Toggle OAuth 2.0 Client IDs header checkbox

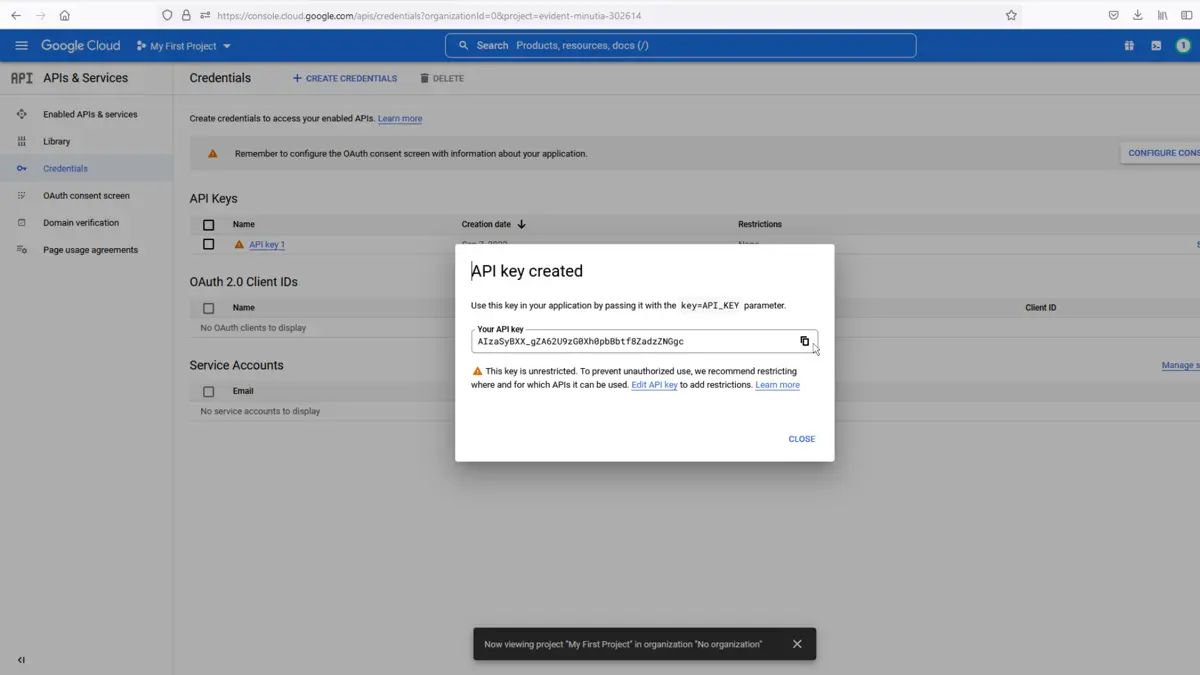208,308
